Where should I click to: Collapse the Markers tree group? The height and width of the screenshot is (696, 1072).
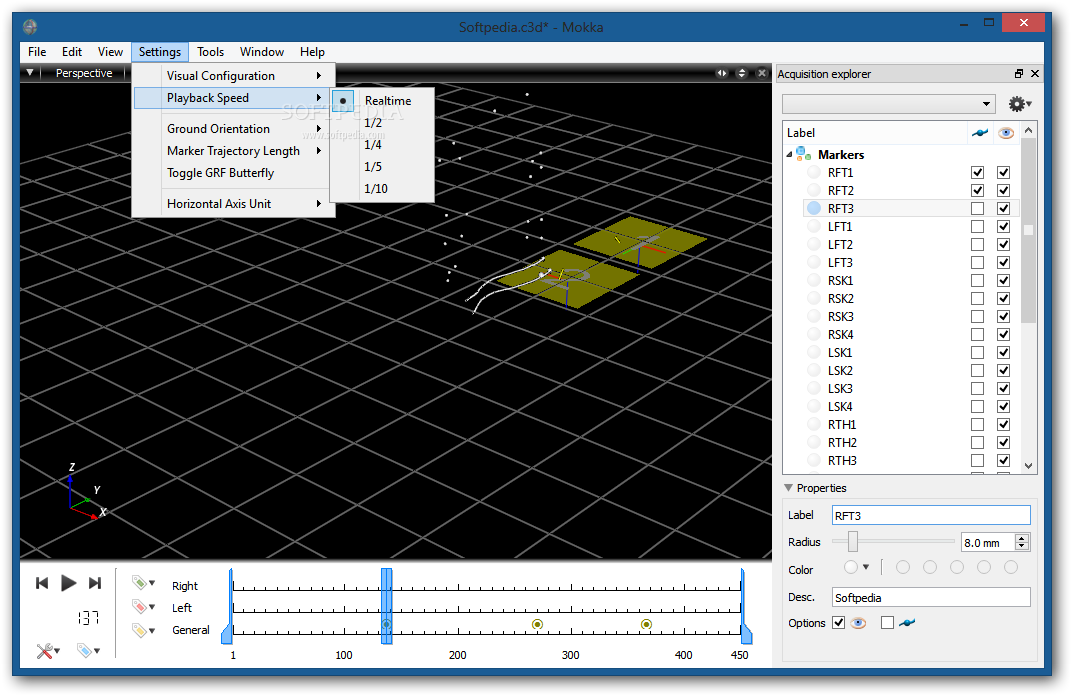(x=789, y=155)
